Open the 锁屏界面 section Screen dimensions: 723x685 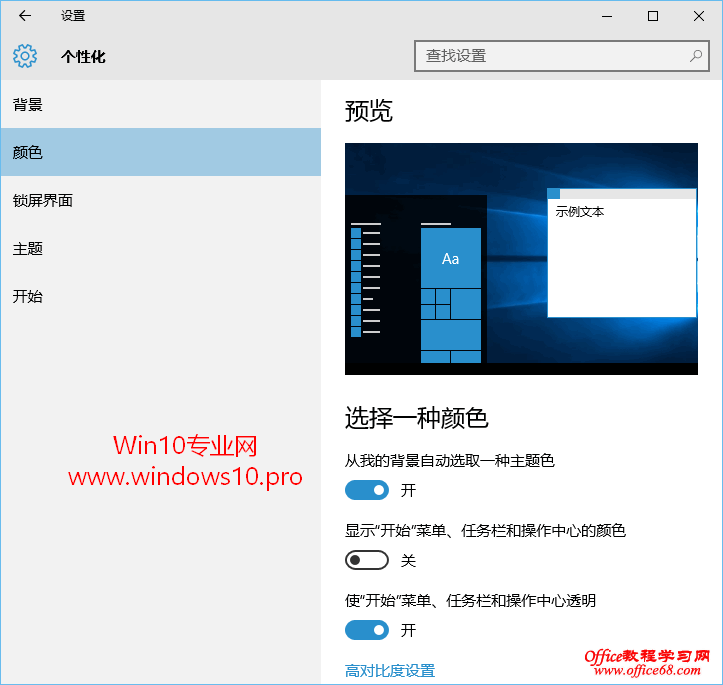coord(160,200)
